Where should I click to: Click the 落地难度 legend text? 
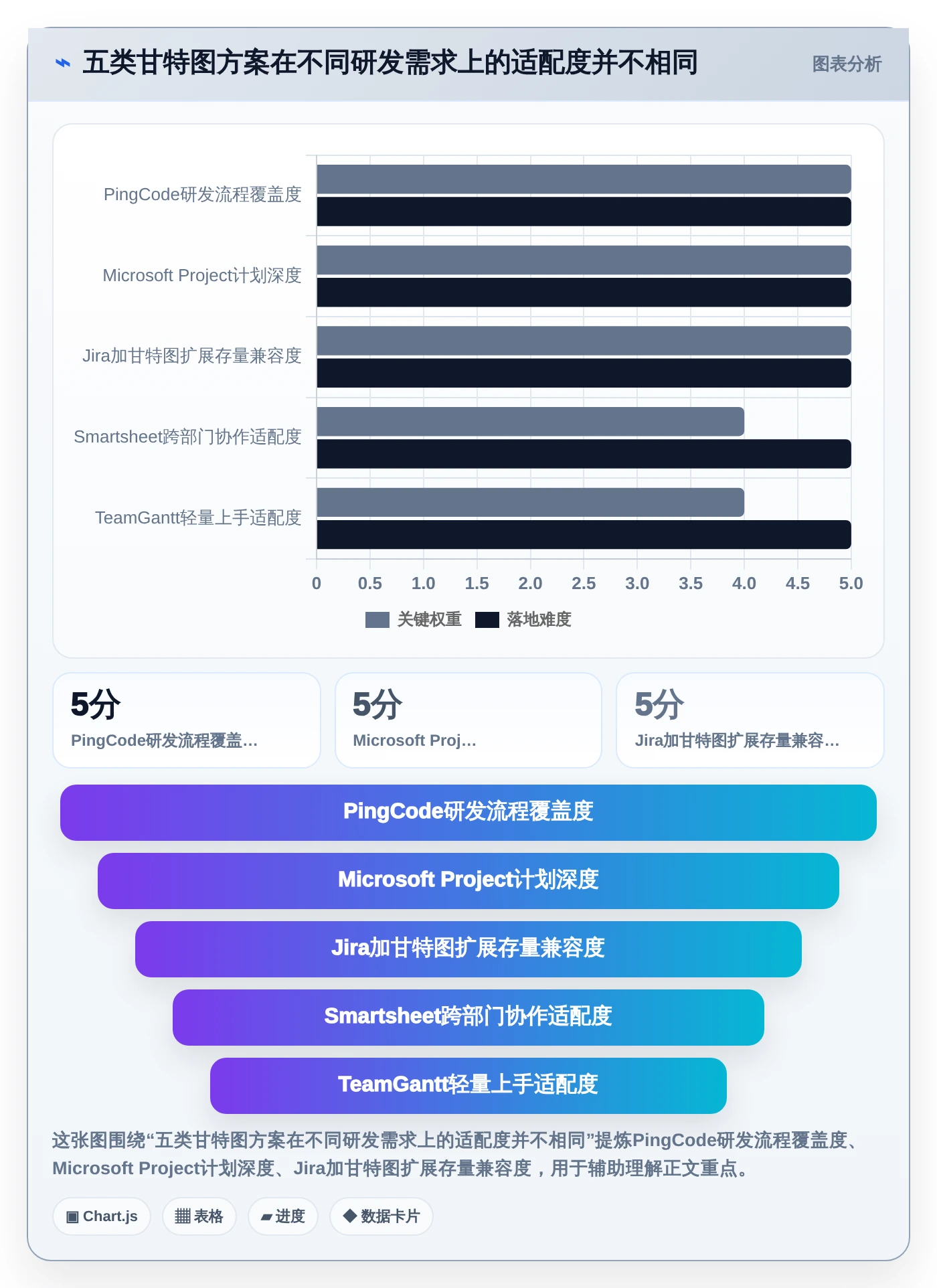pyautogui.click(x=539, y=620)
